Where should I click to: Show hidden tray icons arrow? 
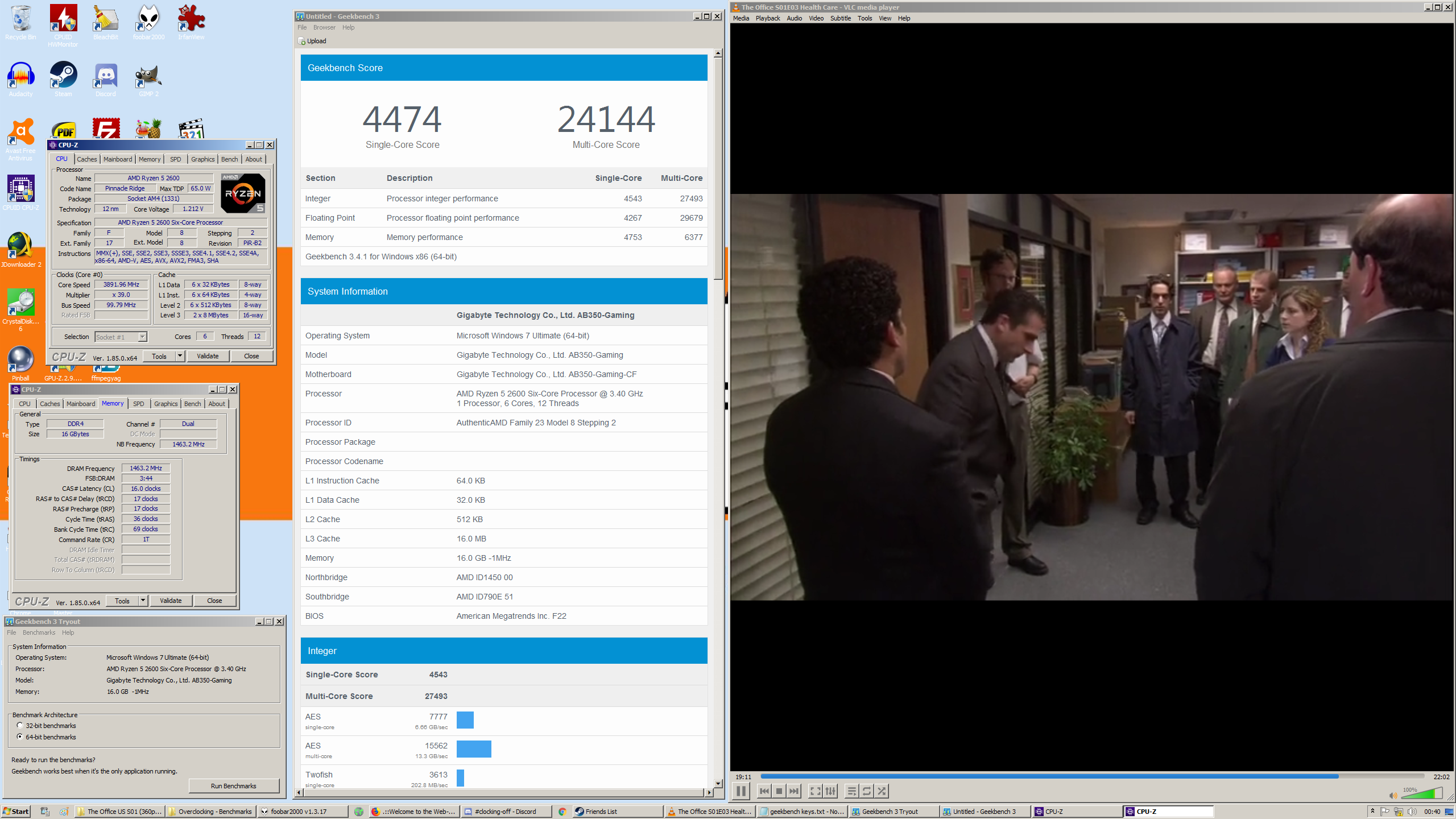(x=1372, y=812)
